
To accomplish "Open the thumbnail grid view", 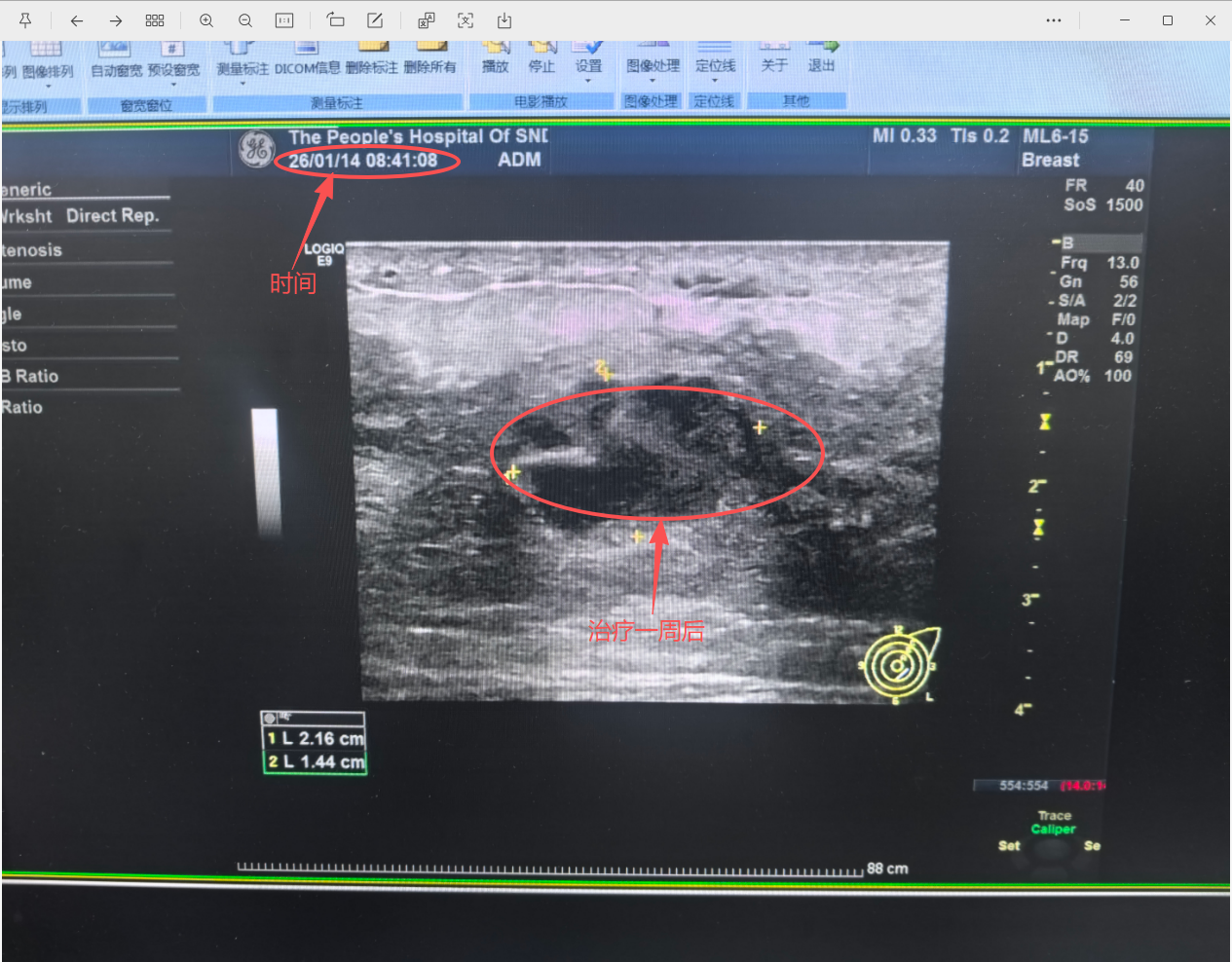I will 155,20.
